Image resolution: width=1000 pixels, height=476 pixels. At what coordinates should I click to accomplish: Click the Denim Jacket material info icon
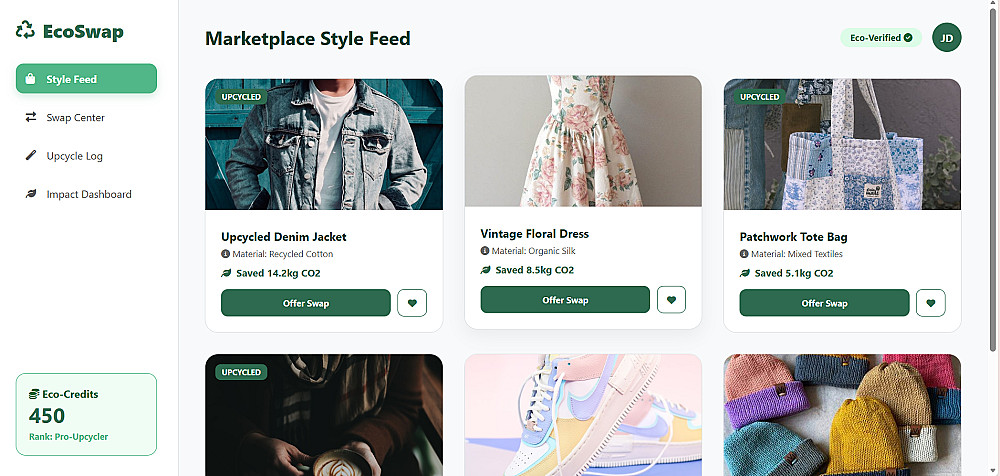(225, 254)
